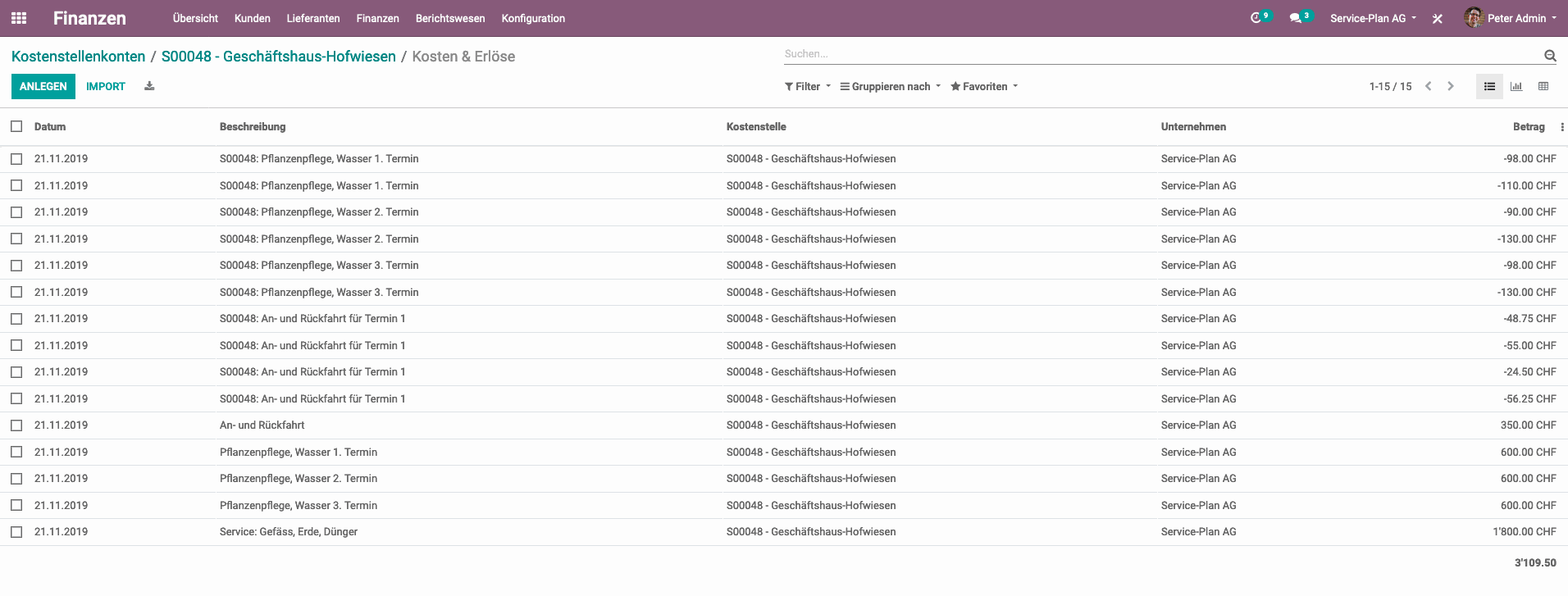Open the activities clock icon

[1256, 18]
